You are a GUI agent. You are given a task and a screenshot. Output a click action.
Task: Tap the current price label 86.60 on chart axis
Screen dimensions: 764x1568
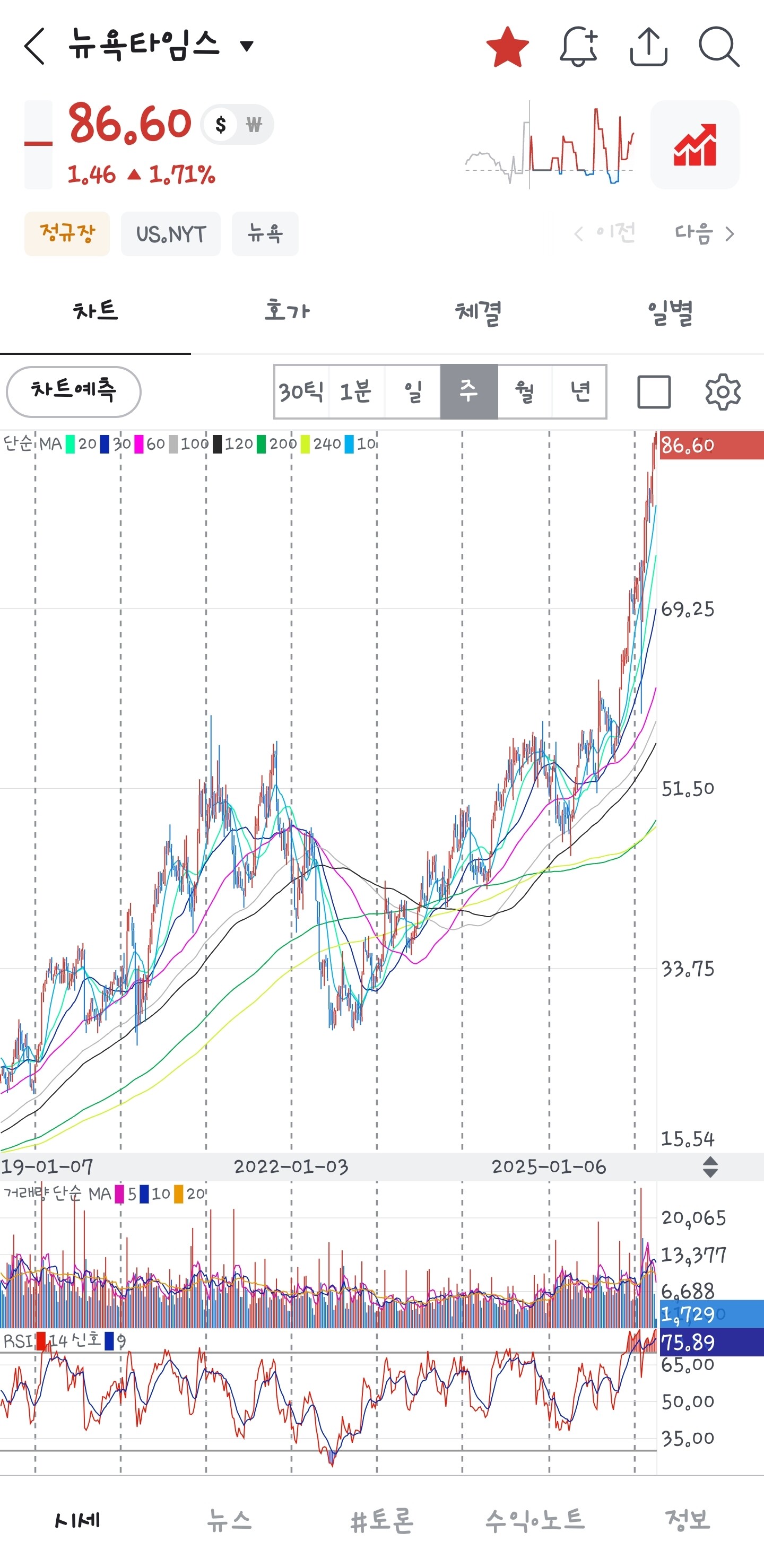(711, 445)
